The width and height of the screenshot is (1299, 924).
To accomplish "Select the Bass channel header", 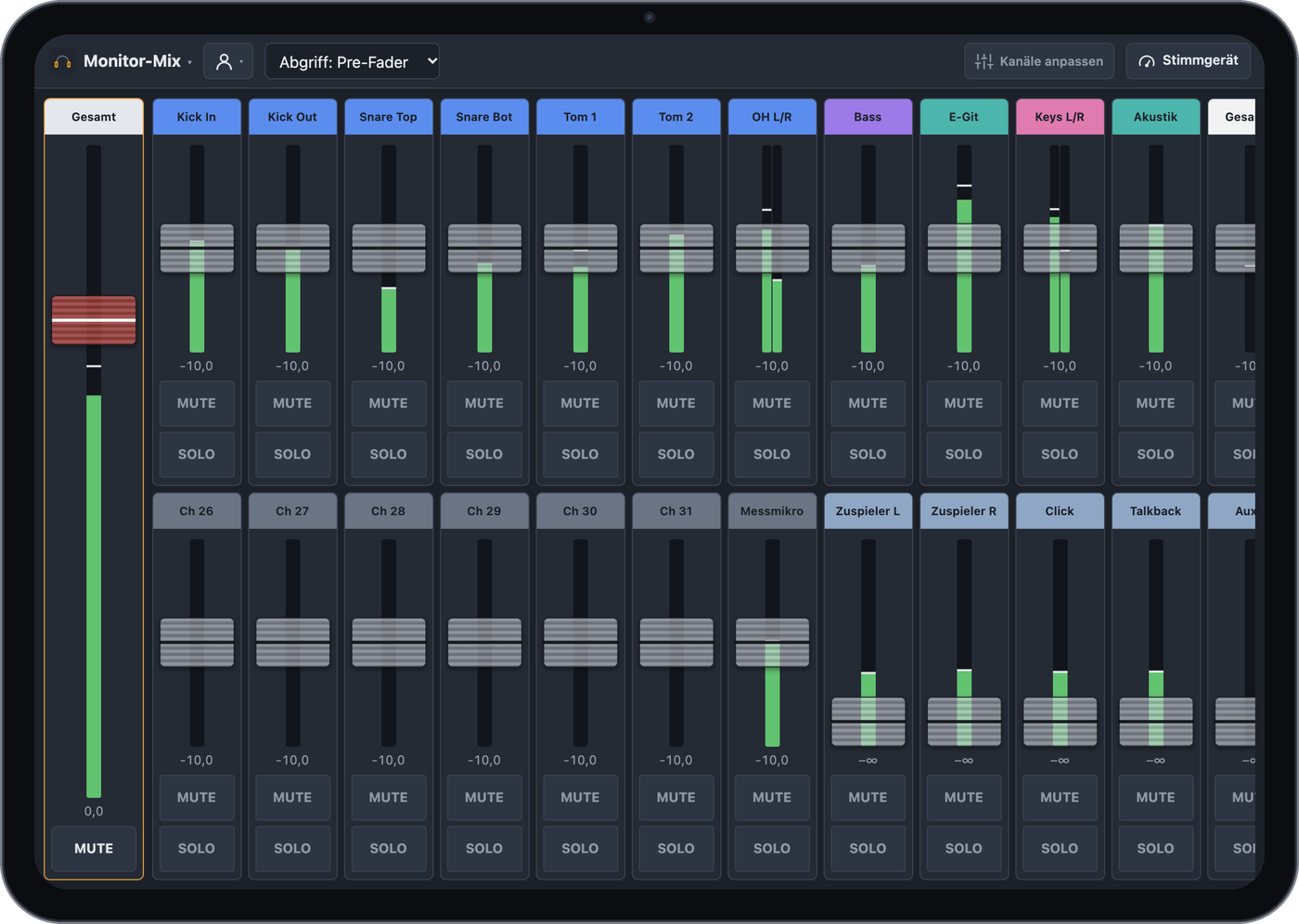I will [x=868, y=117].
